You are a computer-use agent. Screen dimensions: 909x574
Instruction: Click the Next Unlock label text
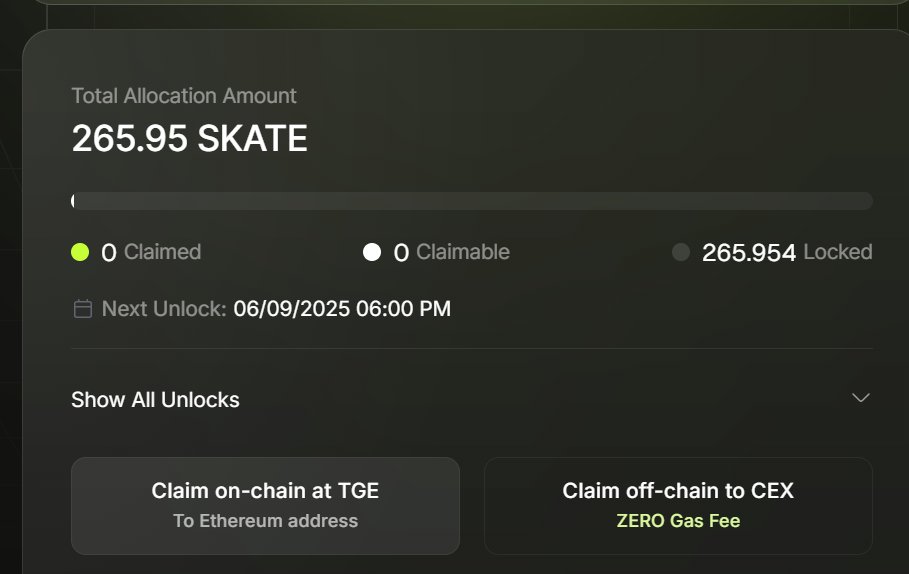[164, 308]
